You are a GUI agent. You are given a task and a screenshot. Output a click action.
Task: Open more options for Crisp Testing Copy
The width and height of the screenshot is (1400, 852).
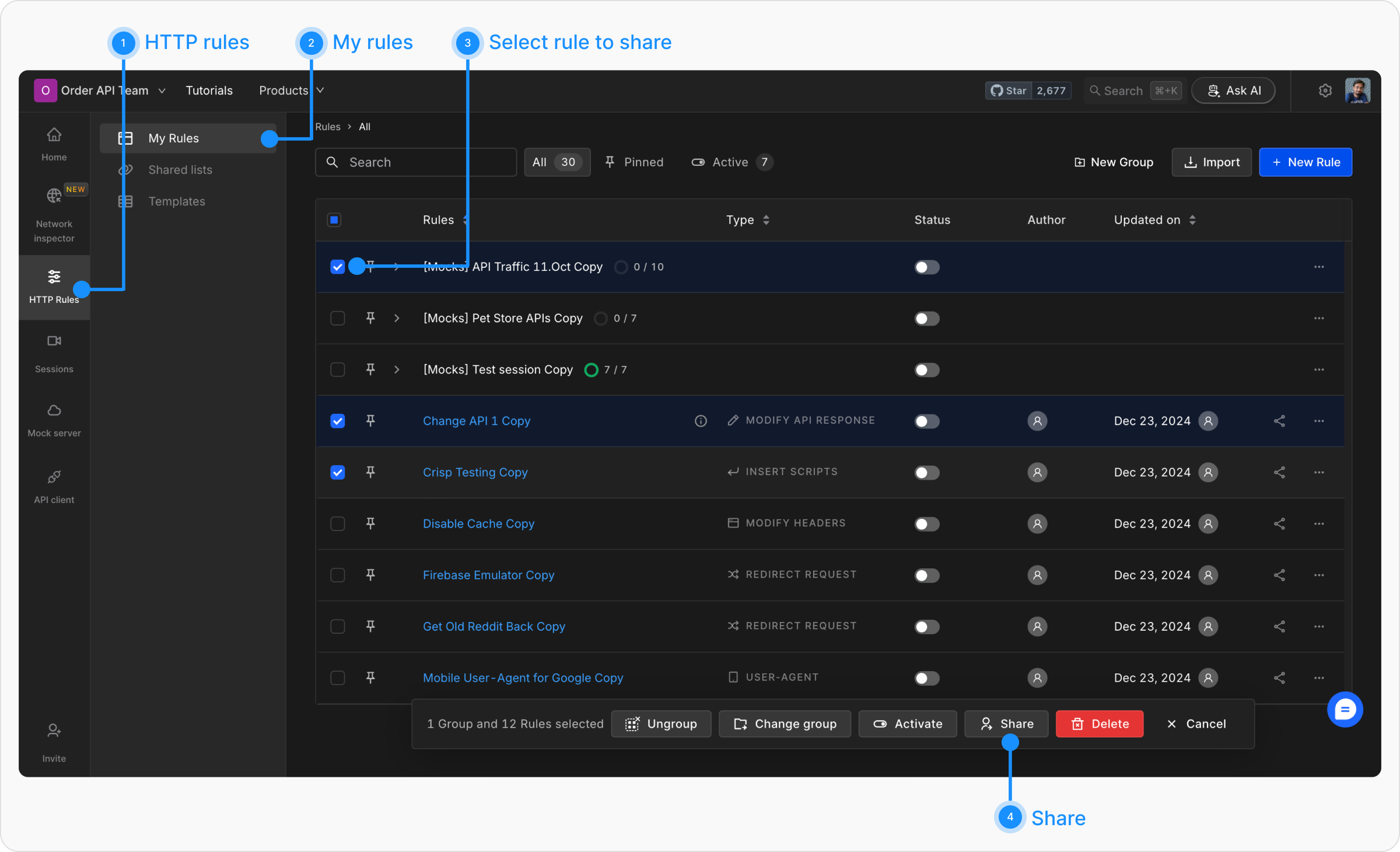tap(1319, 473)
